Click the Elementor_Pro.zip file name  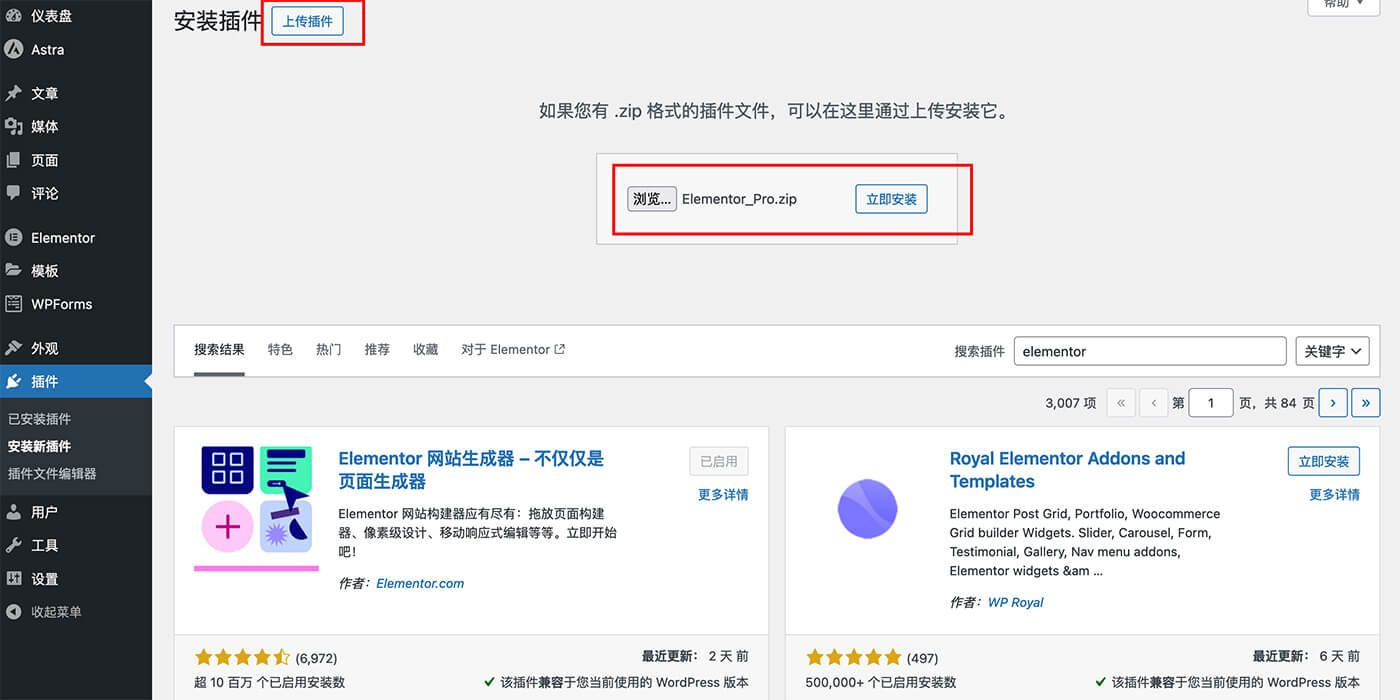[739, 199]
